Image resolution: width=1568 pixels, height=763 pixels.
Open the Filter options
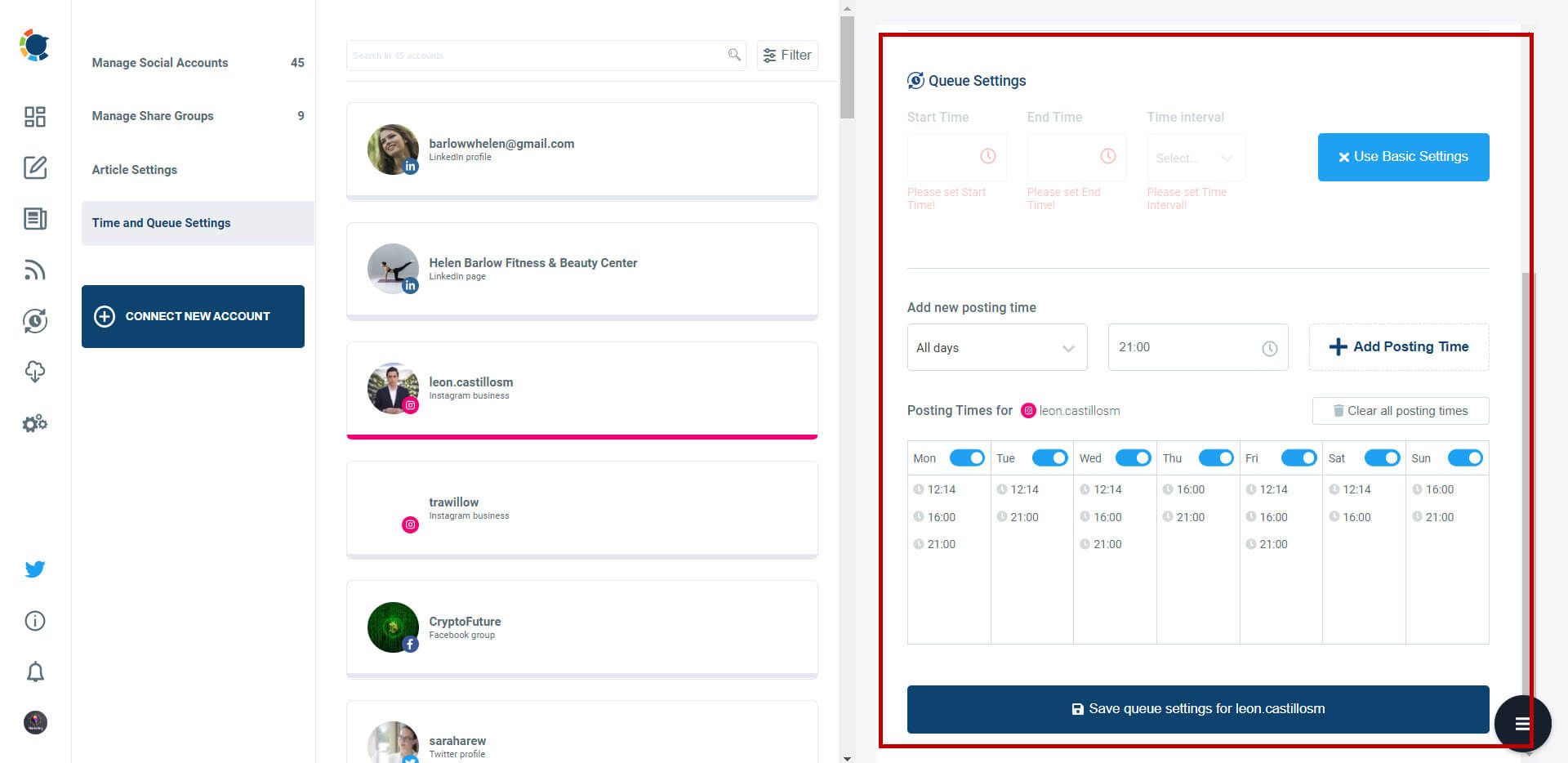click(786, 55)
